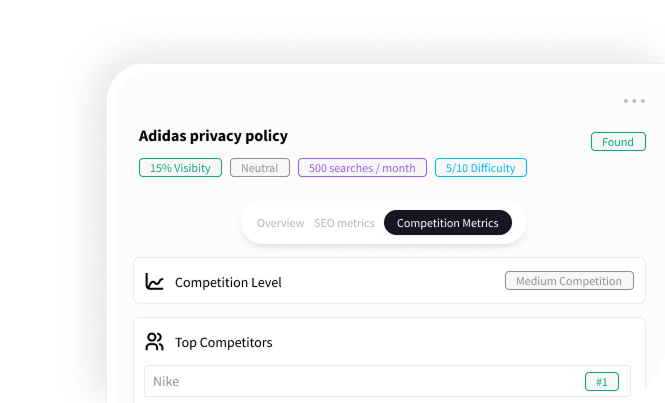Open the SEO metrics tab
665x403 pixels.
pyautogui.click(x=344, y=223)
